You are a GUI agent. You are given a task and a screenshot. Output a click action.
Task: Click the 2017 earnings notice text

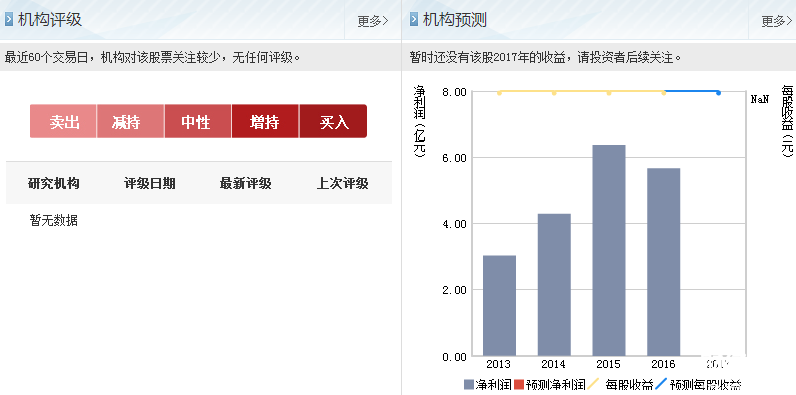[x=545, y=57]
